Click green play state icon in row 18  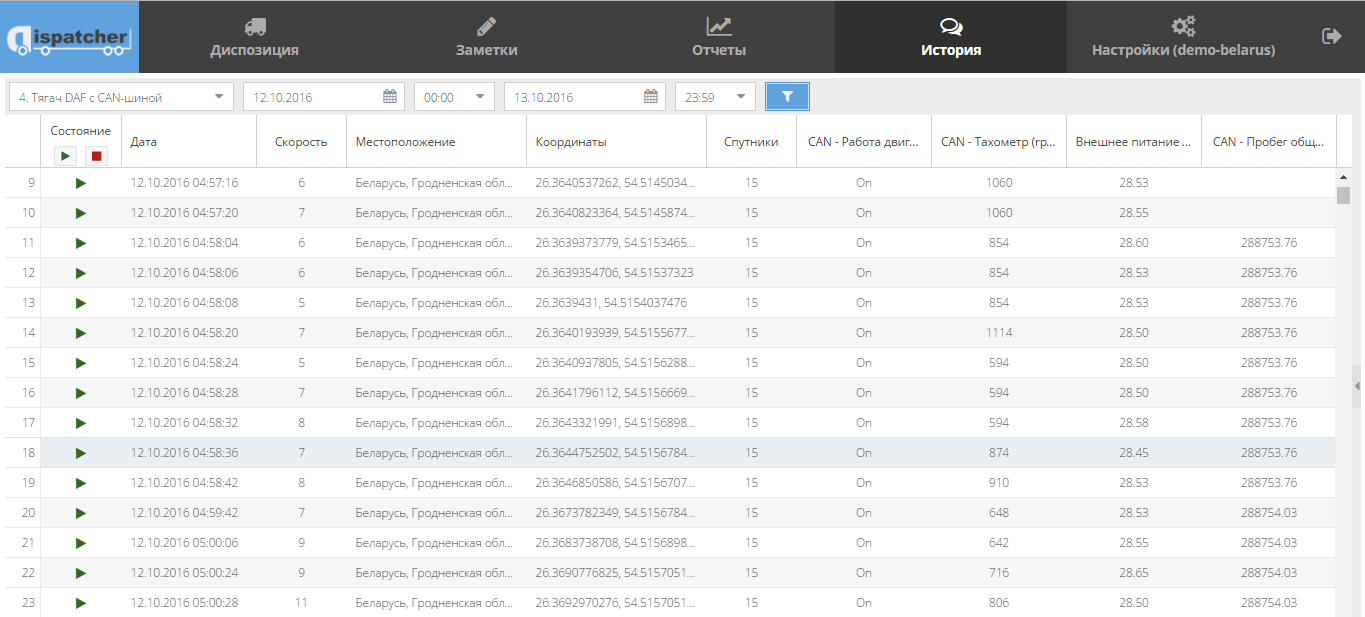[81, 453]
